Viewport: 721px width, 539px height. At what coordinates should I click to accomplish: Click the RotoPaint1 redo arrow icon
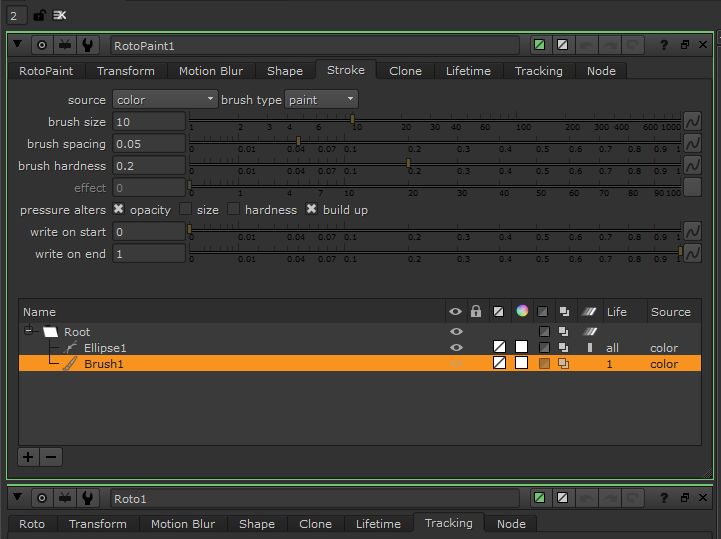610,45
